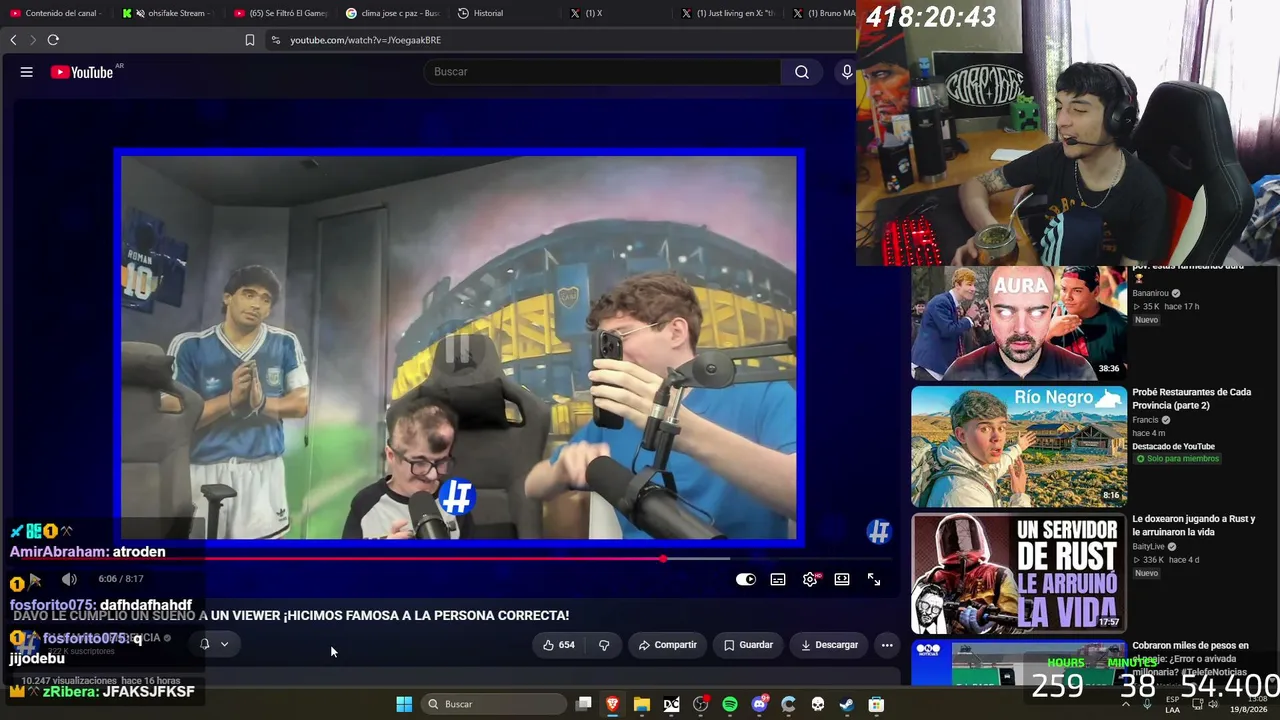
Task: Like the video with 654 likes
Action: [558, 645]
